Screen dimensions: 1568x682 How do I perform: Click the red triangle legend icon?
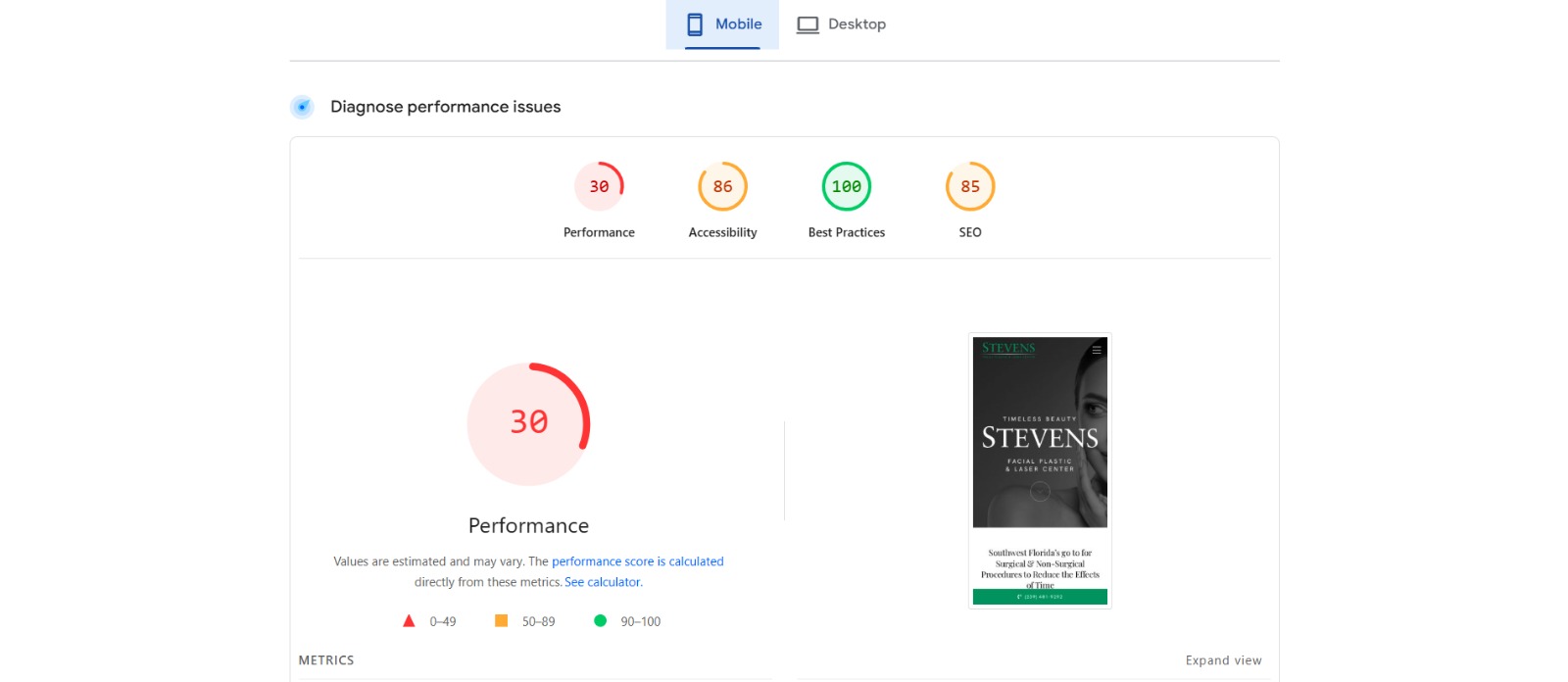[x=409, y=621]
